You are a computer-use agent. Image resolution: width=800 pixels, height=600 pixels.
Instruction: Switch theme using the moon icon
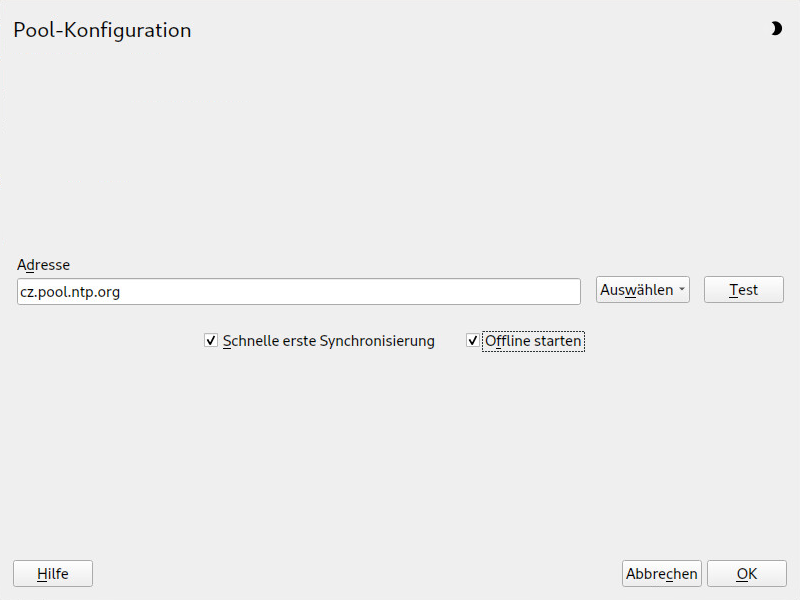[x=776, y=29]
